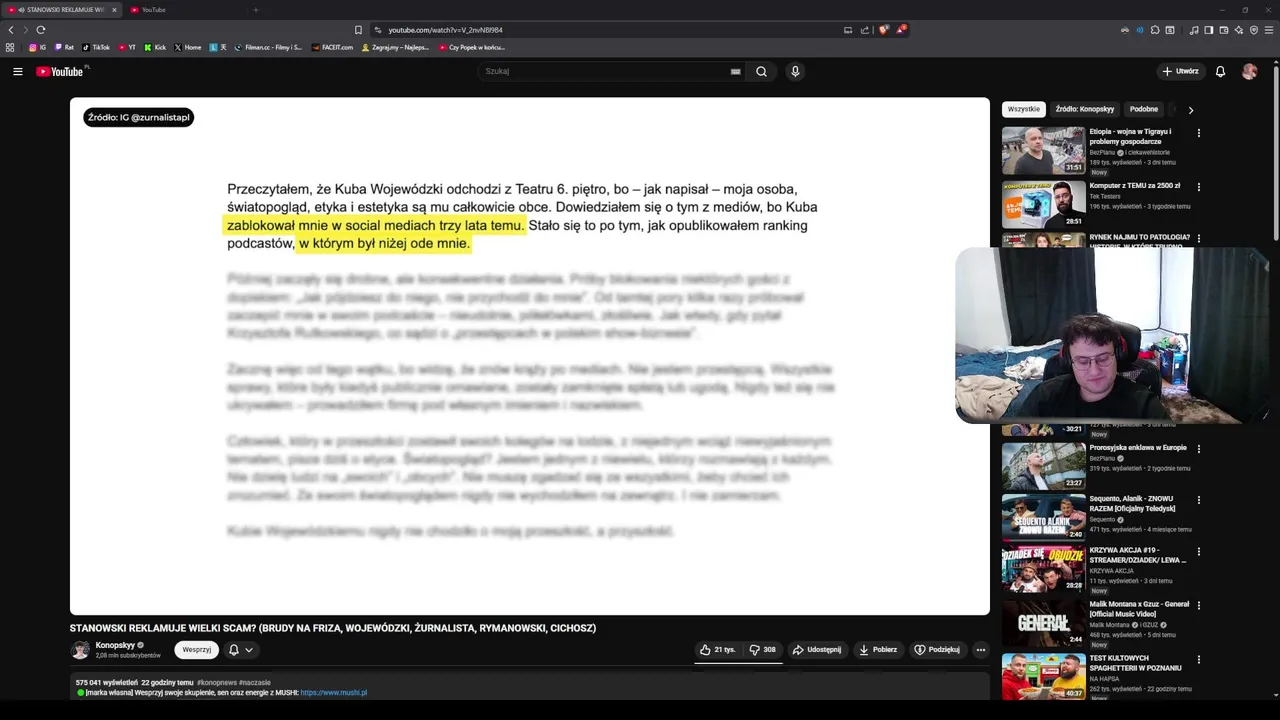
Task: Open options for Krzywa Akcja #19 video
Action: click(x=1198, y=551)
